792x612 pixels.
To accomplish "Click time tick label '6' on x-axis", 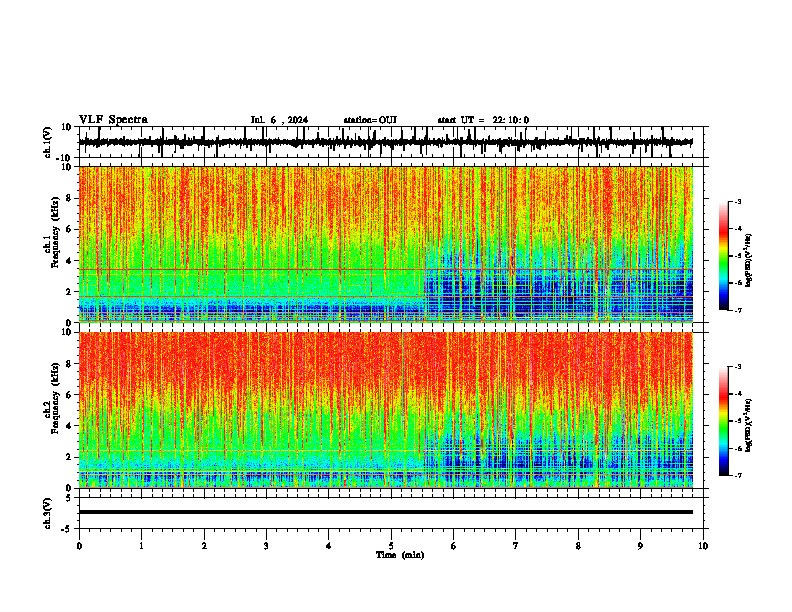I will coord(454,546).
